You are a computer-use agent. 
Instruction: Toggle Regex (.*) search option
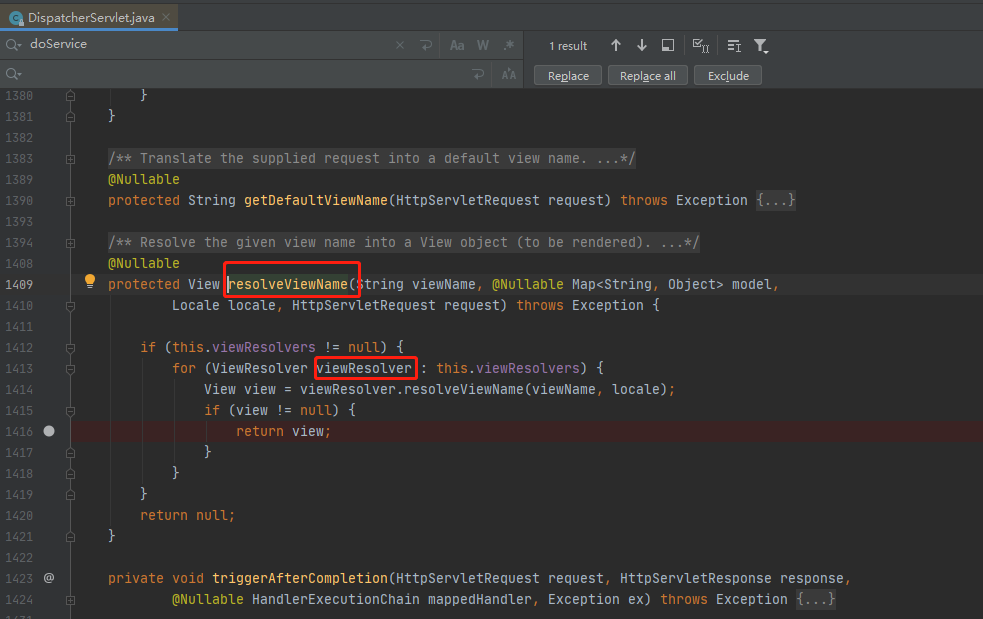[x=509, y=45]
